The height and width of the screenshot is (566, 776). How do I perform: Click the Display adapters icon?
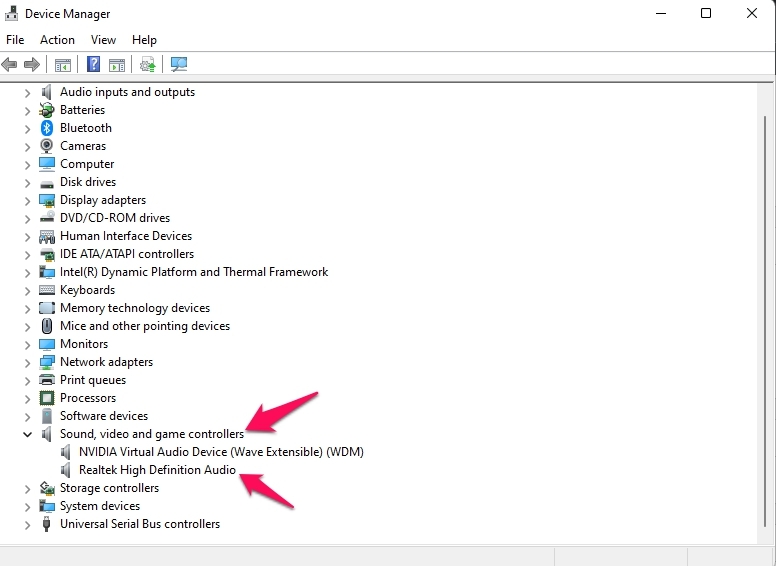47,200
